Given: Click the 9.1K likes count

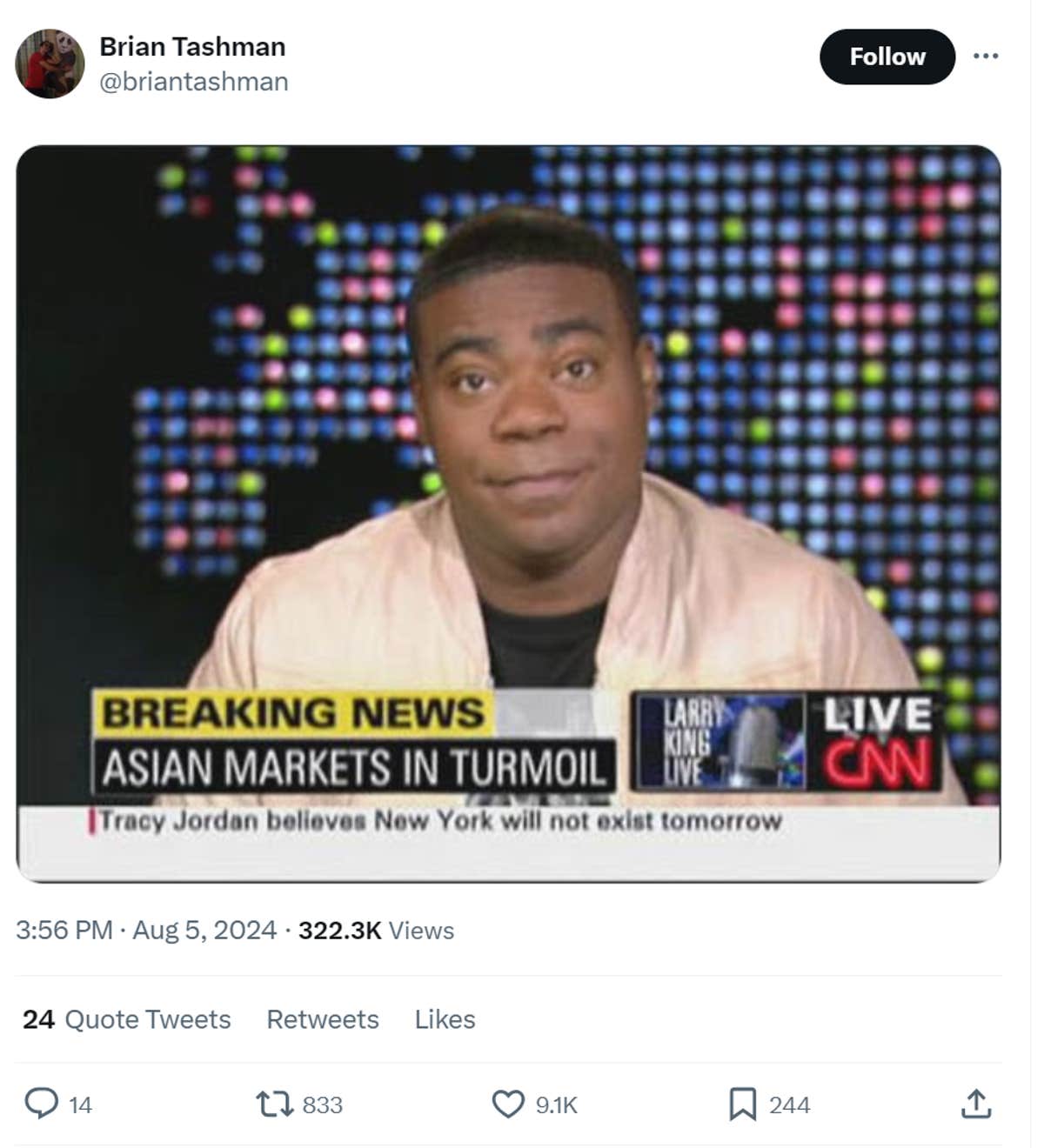Looking at the screenshot, I should [x=557, y=1105].
